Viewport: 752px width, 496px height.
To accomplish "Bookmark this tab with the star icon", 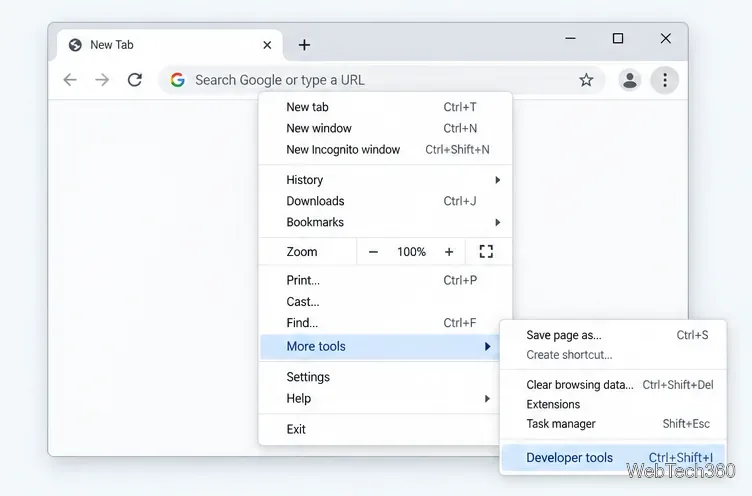I will pos(586,80).
